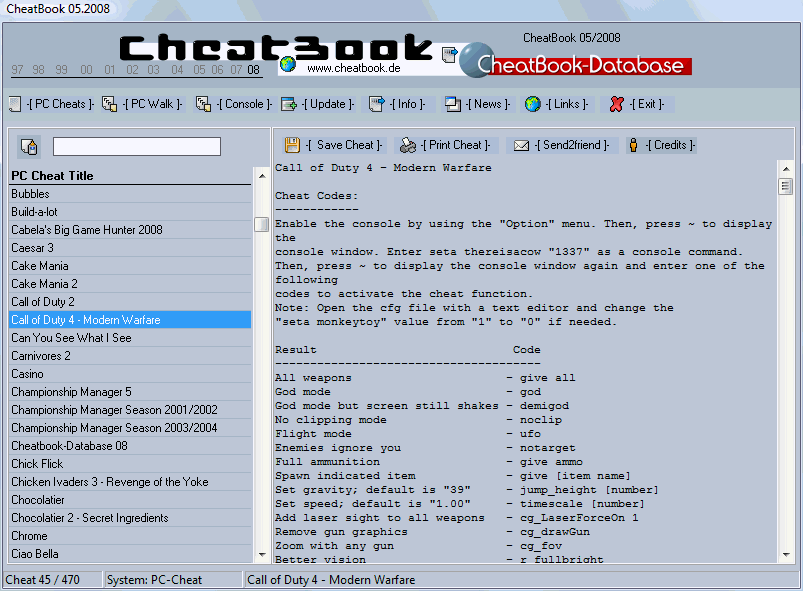Select Ciao Bella in the list
This screenshot has width=803, height=591.
pos(131,554)
